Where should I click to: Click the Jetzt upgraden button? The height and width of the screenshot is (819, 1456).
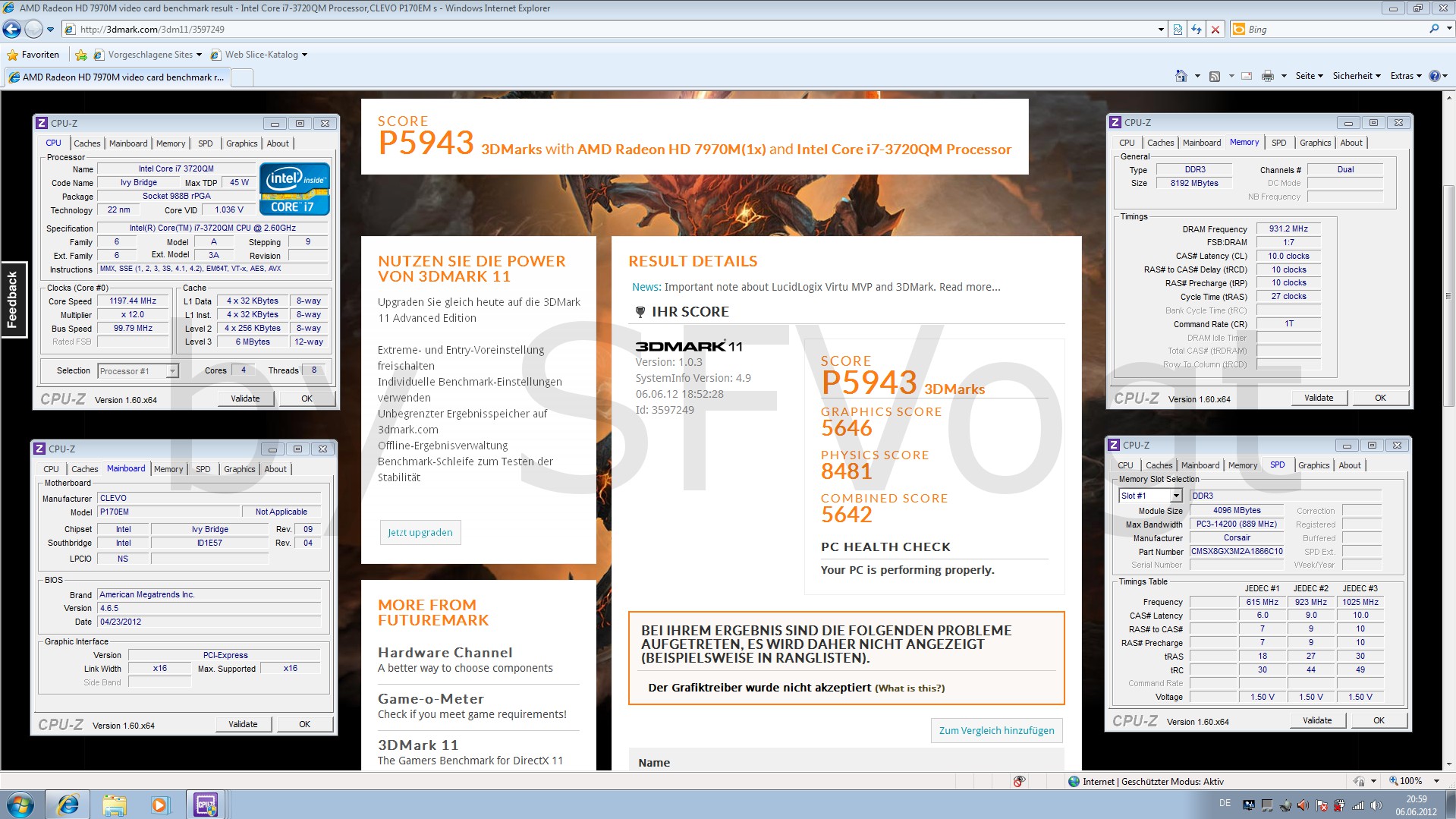[x=420, y=532]
